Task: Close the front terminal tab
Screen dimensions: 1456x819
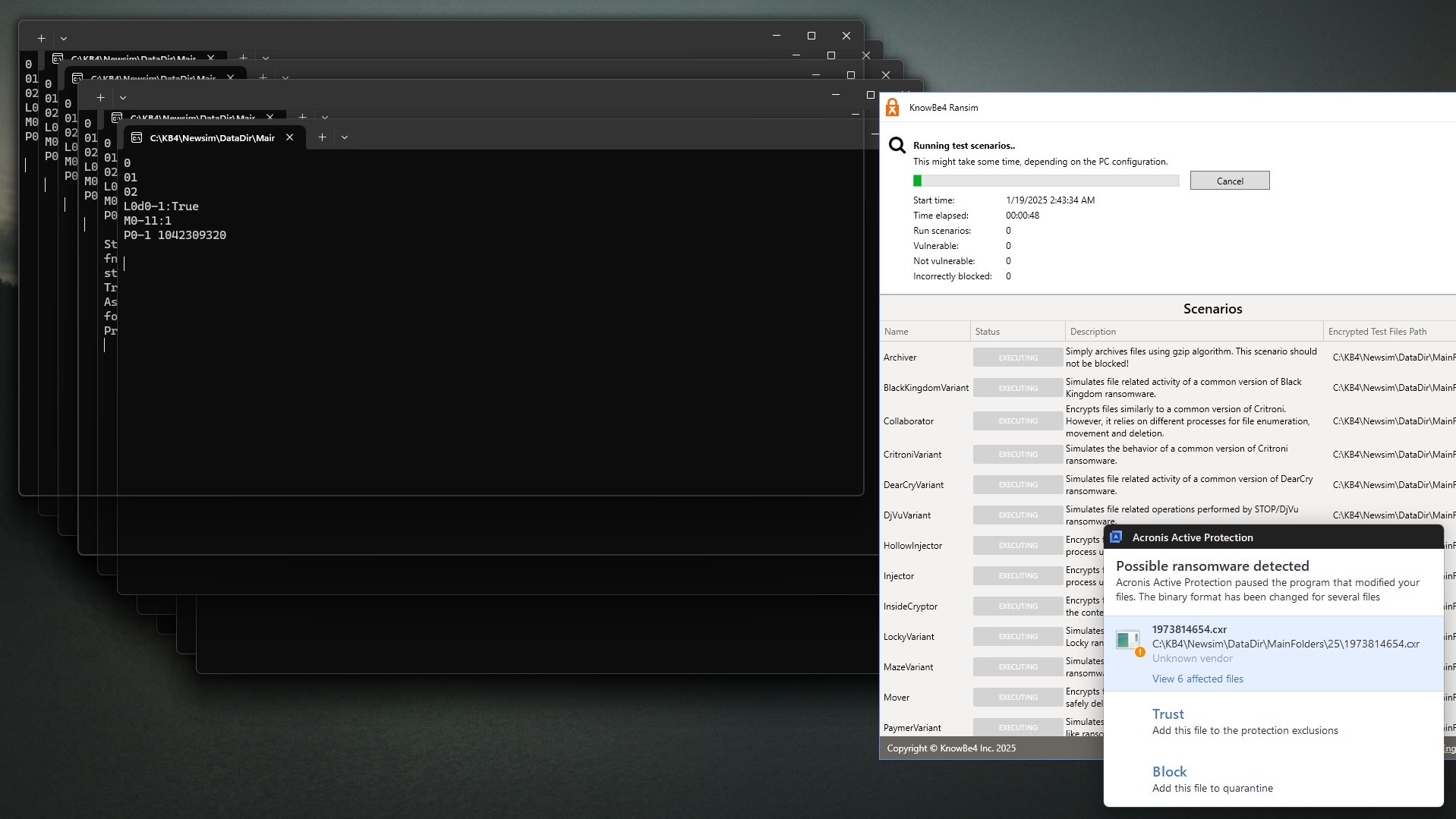Action: (289, 137)
